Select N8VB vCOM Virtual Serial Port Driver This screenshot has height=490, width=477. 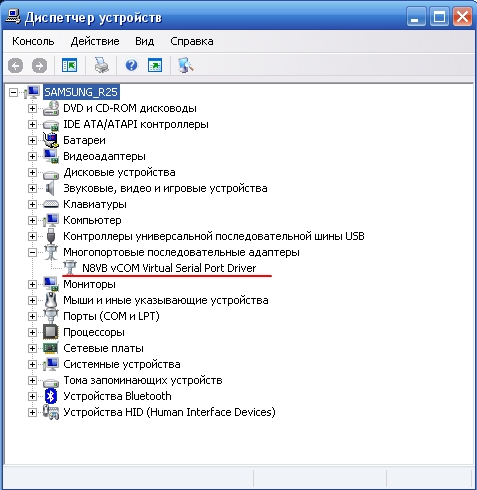pos(169,268)
